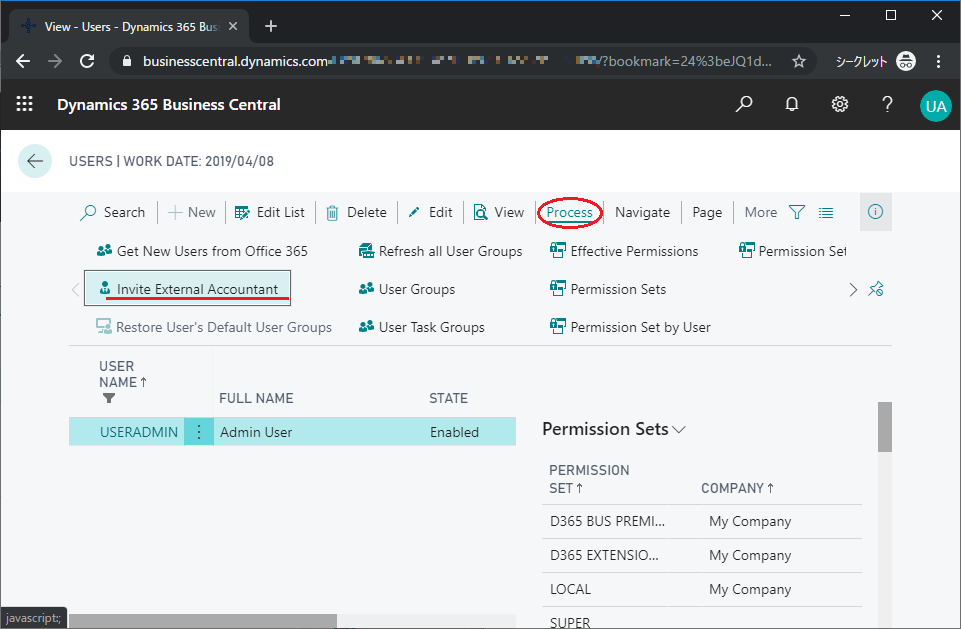Open User Groups
The image size is (961, 629).
[407, 289]
